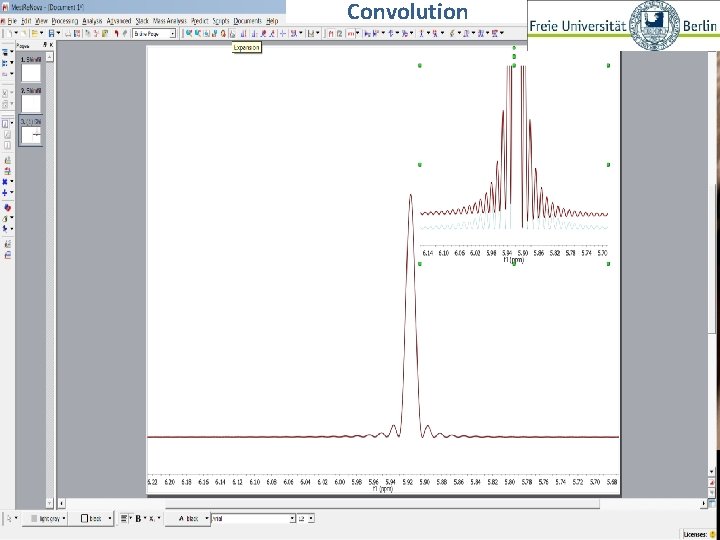Click the Zoom Out magnifier icon
This screenshot has height=540, width=720.
197,33
